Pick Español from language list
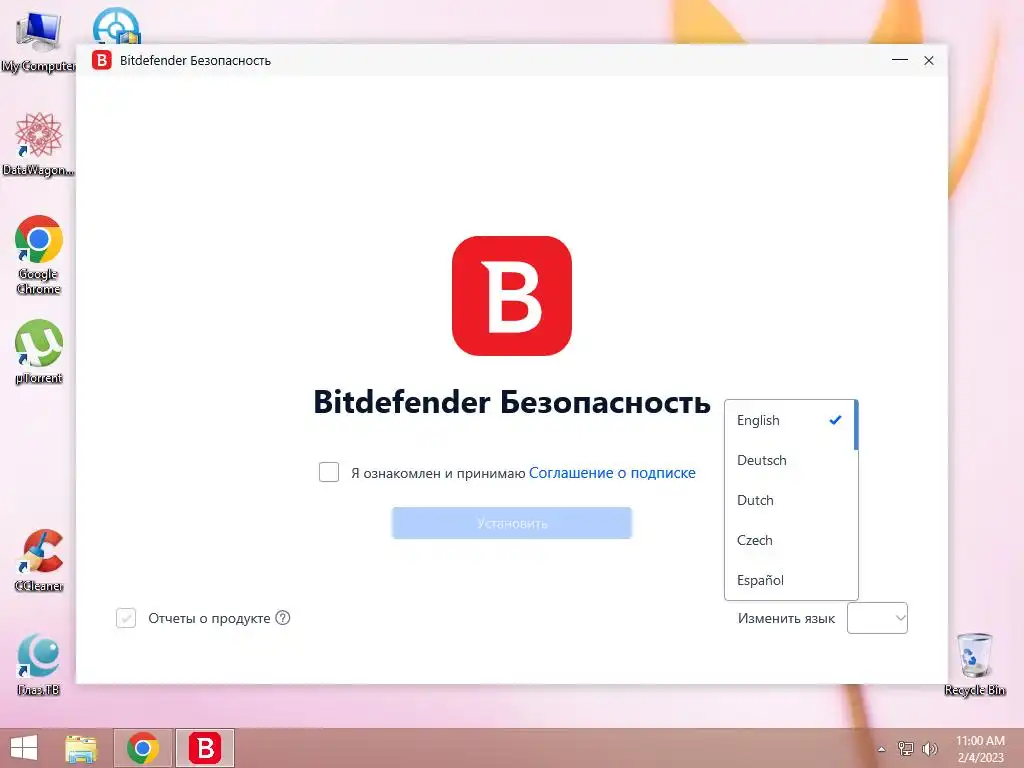1024x768 pixels. [x=790, y=580]
